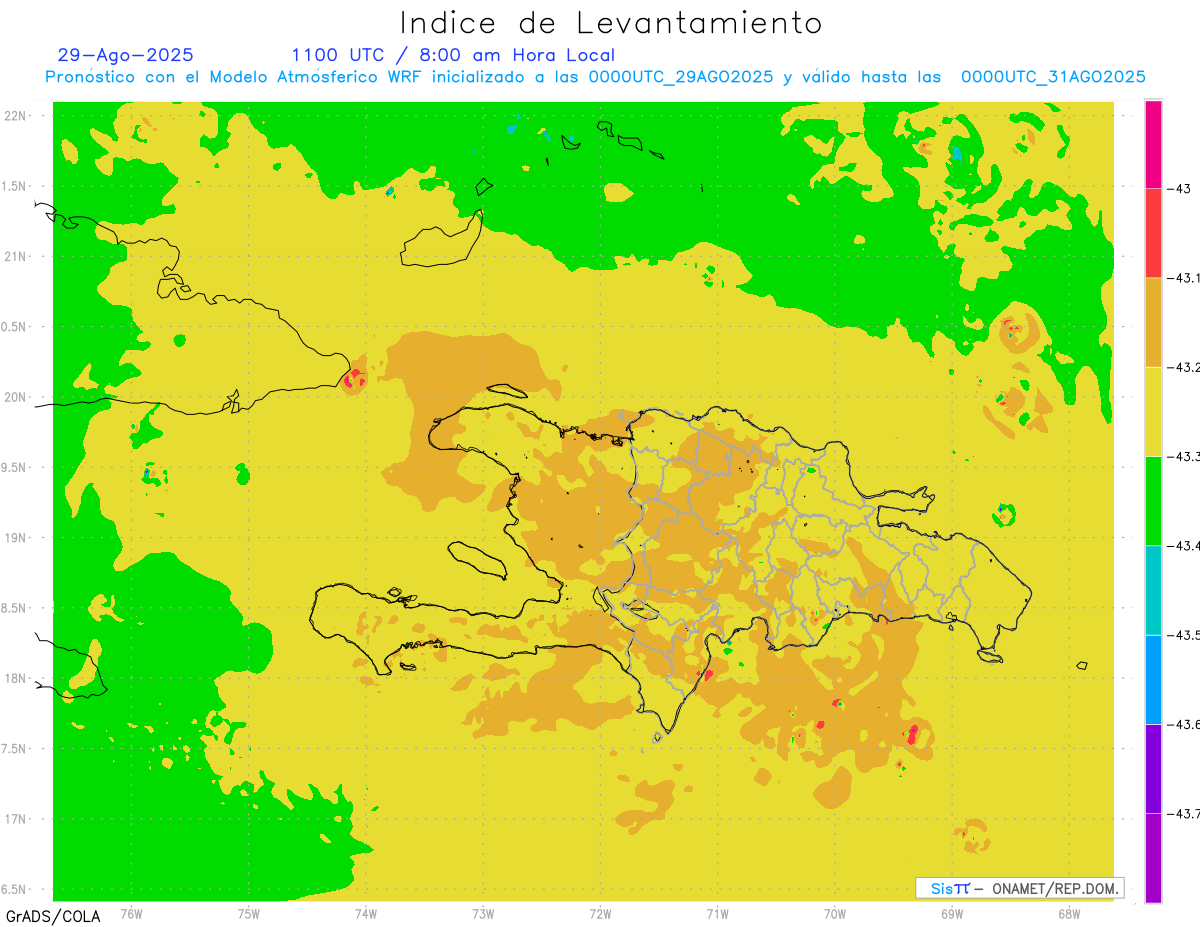Click the magenta swatch atop the color bar
Image resolution: width=1200 pixels, height=927 pixels.
tap(1153, 144)
